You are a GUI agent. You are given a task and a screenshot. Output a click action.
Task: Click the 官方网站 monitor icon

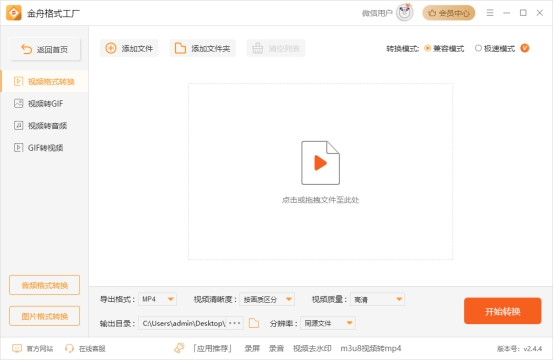pos(17,349)
